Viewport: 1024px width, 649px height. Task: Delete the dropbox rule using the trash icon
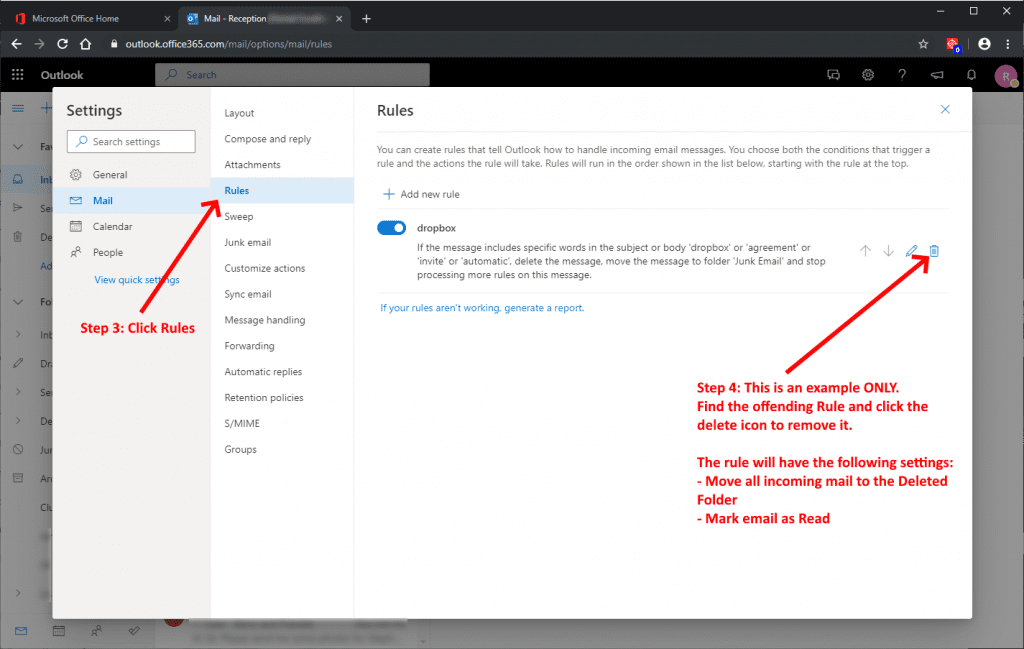coord(933,251)
